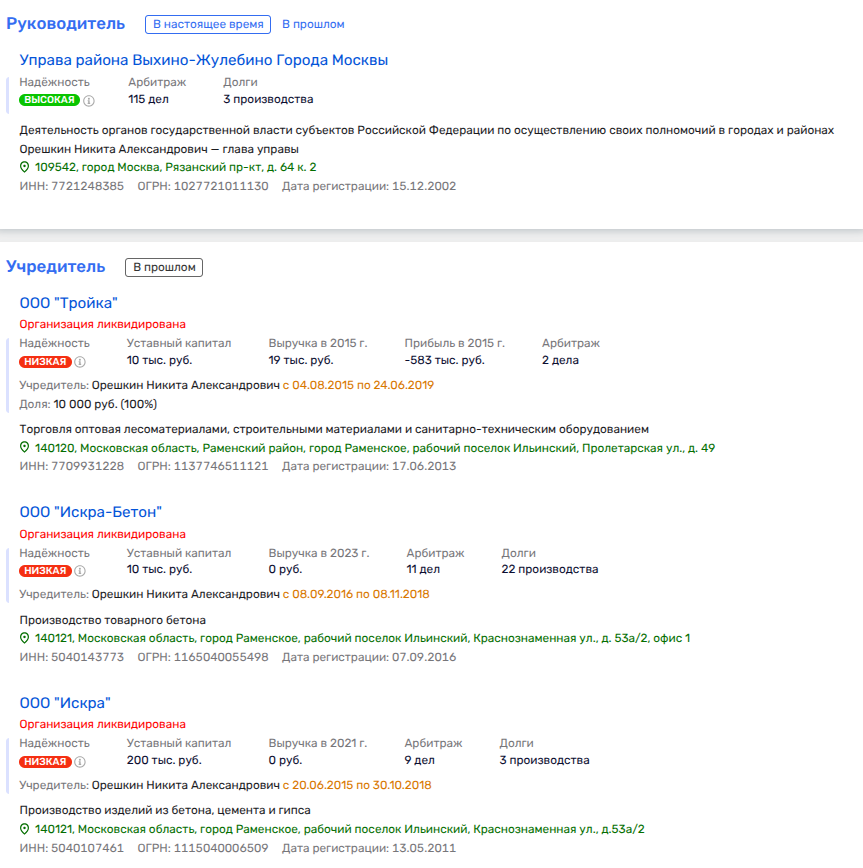Viewport: 863px width, 868px height.
Task: Click info icon beside НИЗКАЯ for ООО Тройка
Action: click(x=81, y=361)
